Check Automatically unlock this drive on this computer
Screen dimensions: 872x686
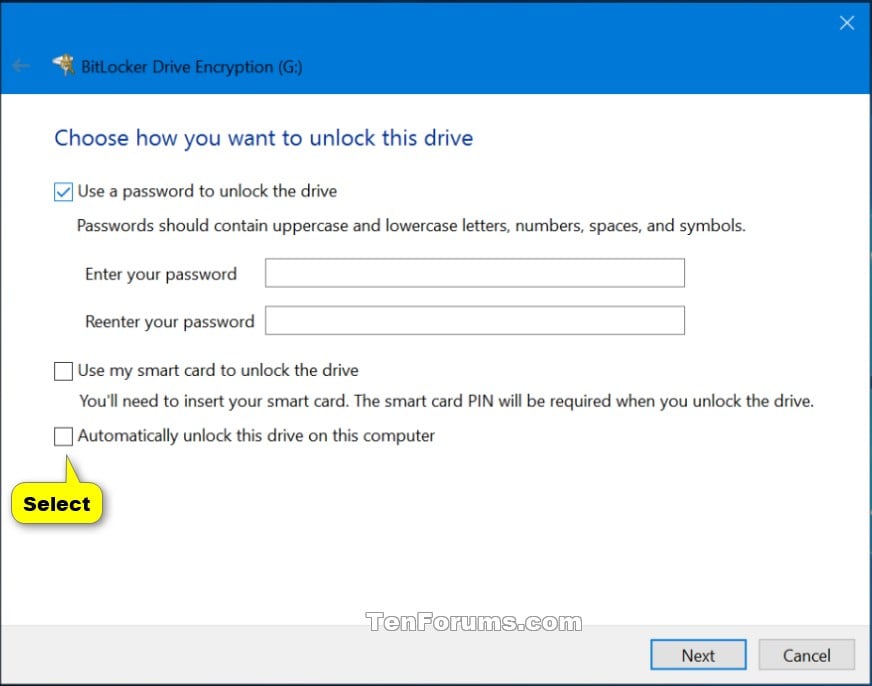(x=63, y=436)
